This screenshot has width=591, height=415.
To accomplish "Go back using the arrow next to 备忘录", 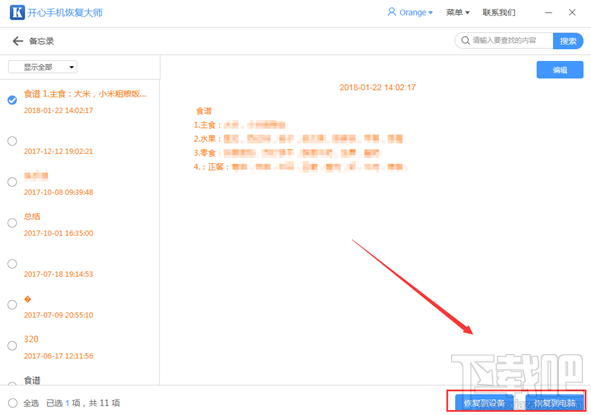I will click(18, 41).
